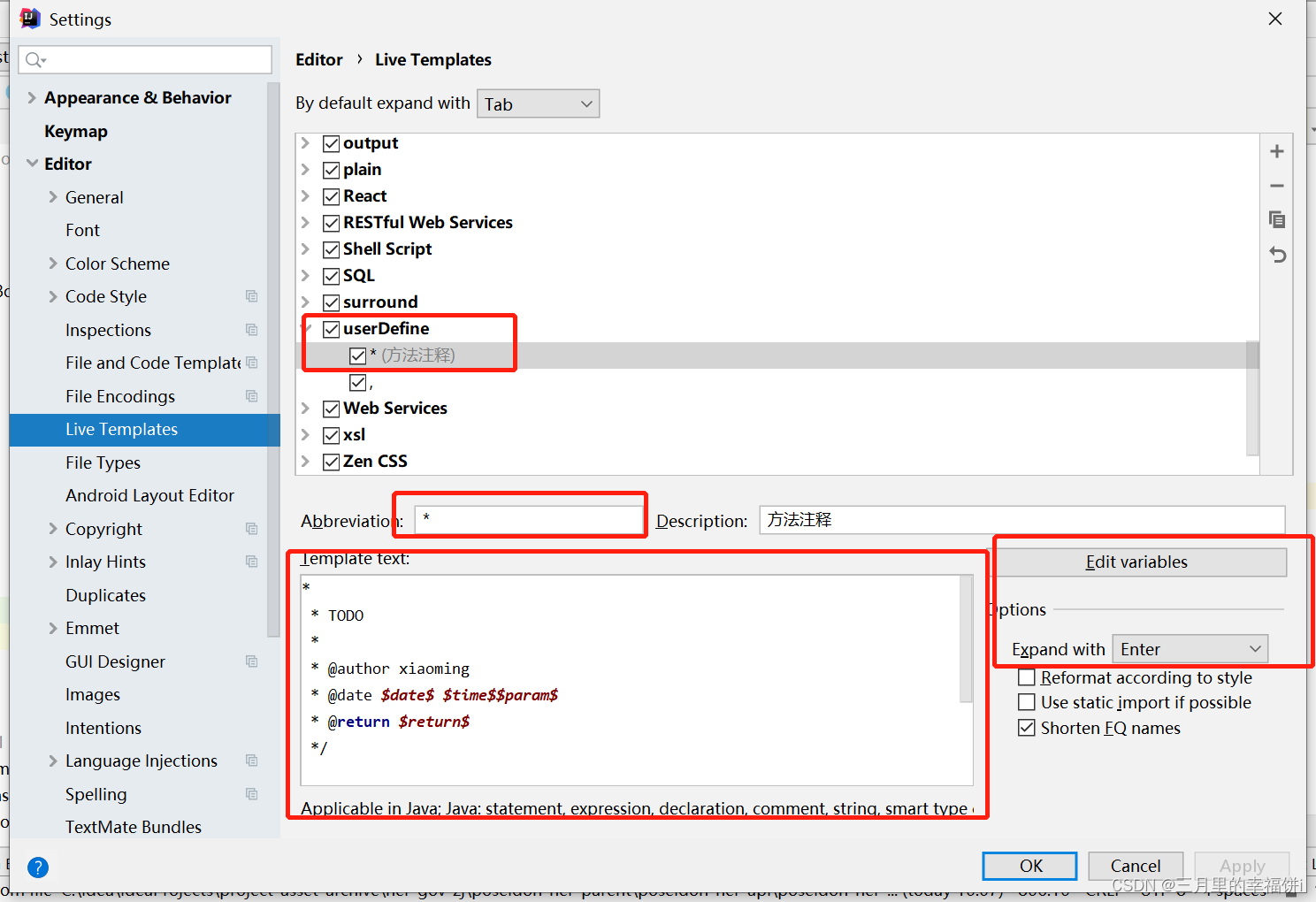The image size is (1316, 902).
Task: Click the help question mark icon
Action: (x=38, y=867)
